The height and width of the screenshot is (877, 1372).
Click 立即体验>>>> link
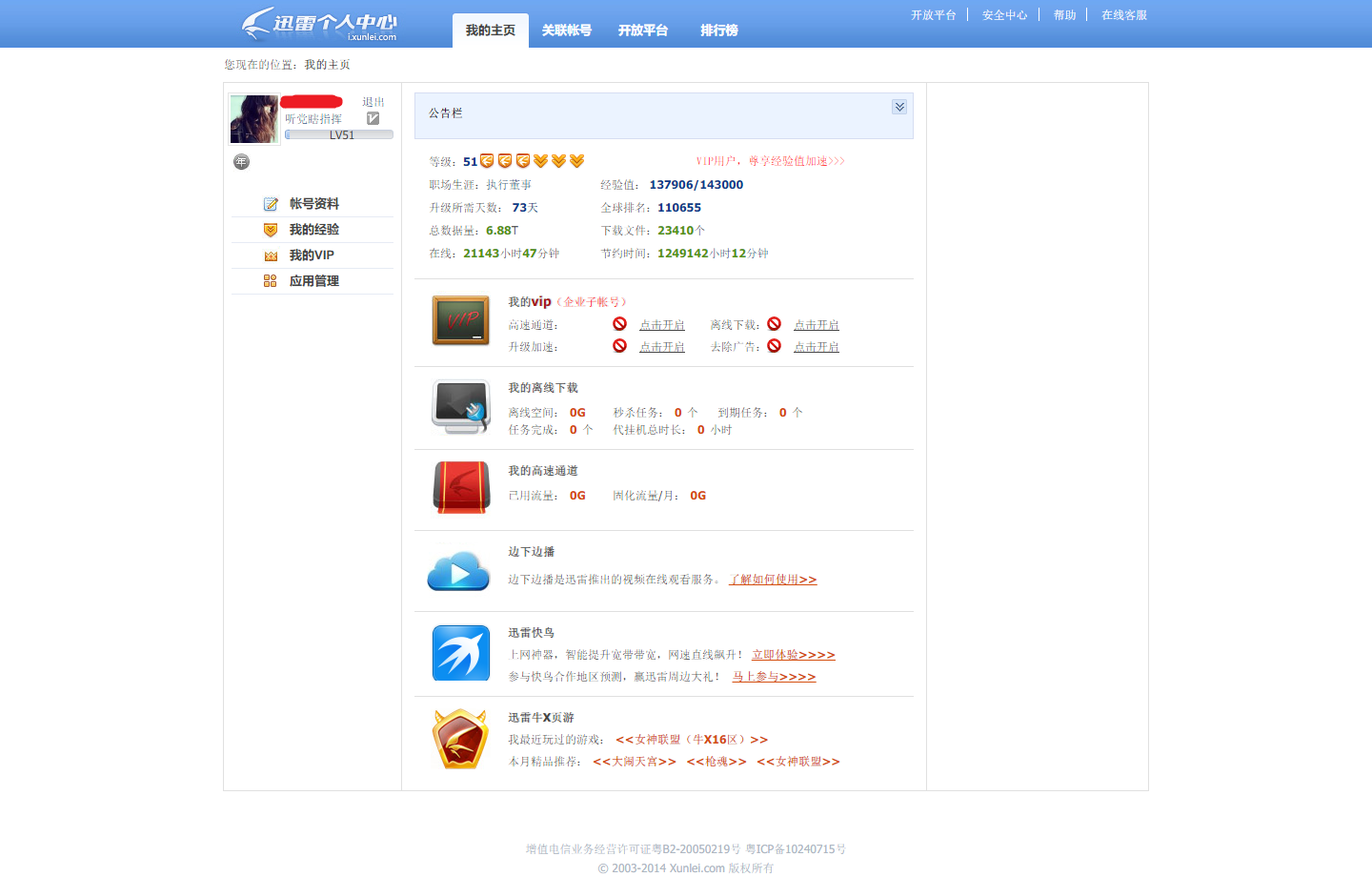[x=793, y=655]
